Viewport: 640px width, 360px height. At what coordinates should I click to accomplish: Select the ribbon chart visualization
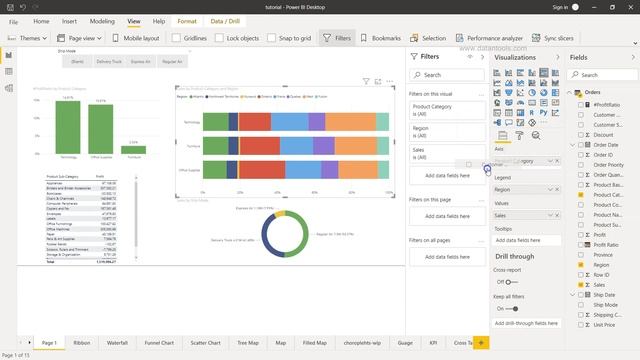[556, 83]
